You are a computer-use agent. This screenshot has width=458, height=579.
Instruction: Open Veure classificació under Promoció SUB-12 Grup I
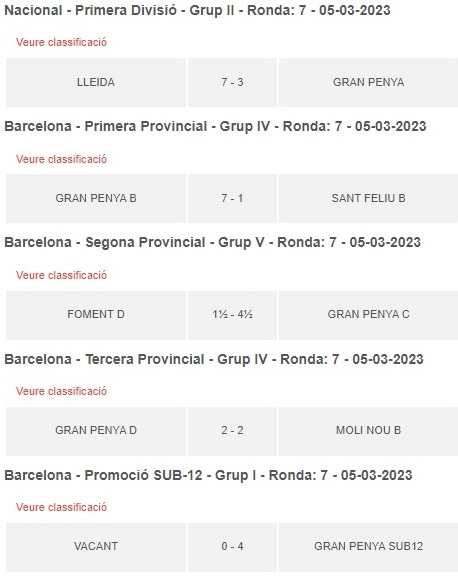tap(61, 507)
